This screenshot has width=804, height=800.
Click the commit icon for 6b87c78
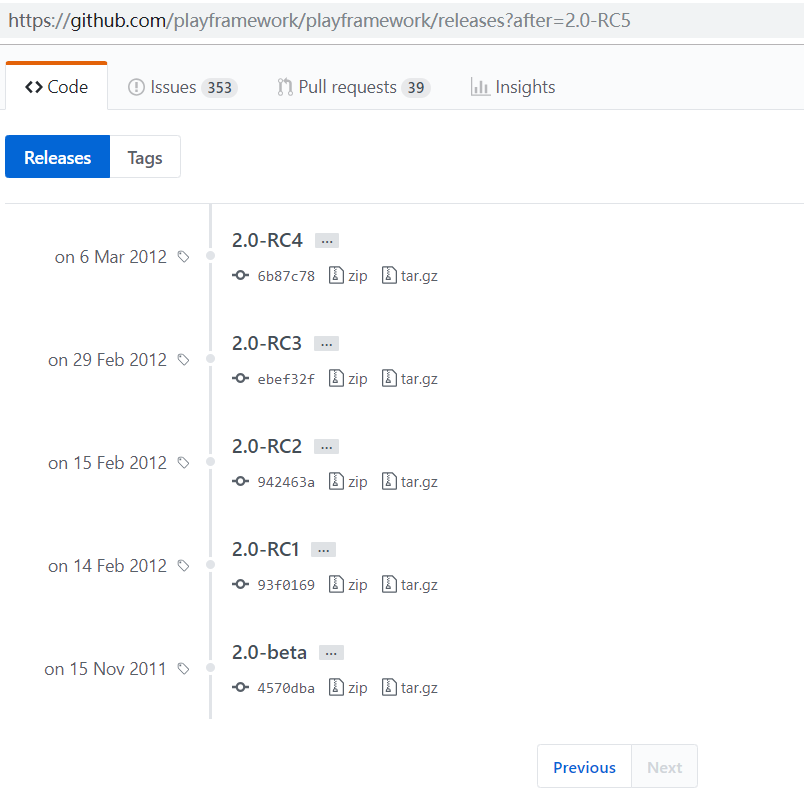coord(240,275)
